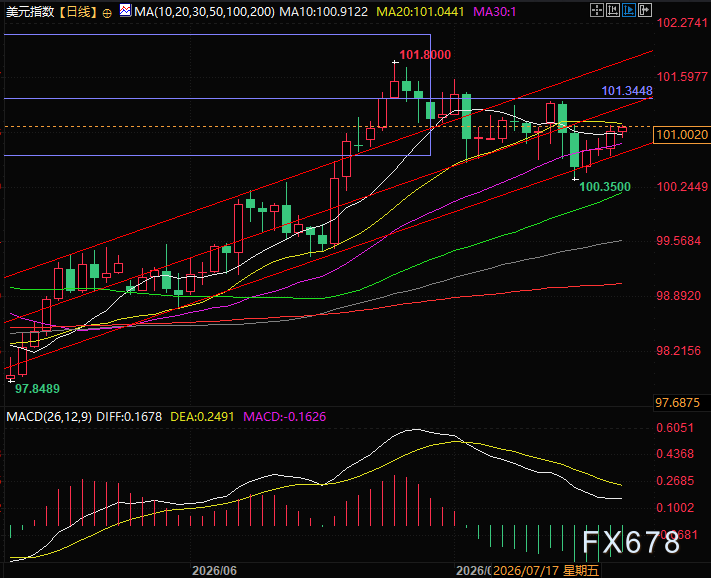
Task: Select the MA20:101.0441 legend value
Action: tap(420, 12)
